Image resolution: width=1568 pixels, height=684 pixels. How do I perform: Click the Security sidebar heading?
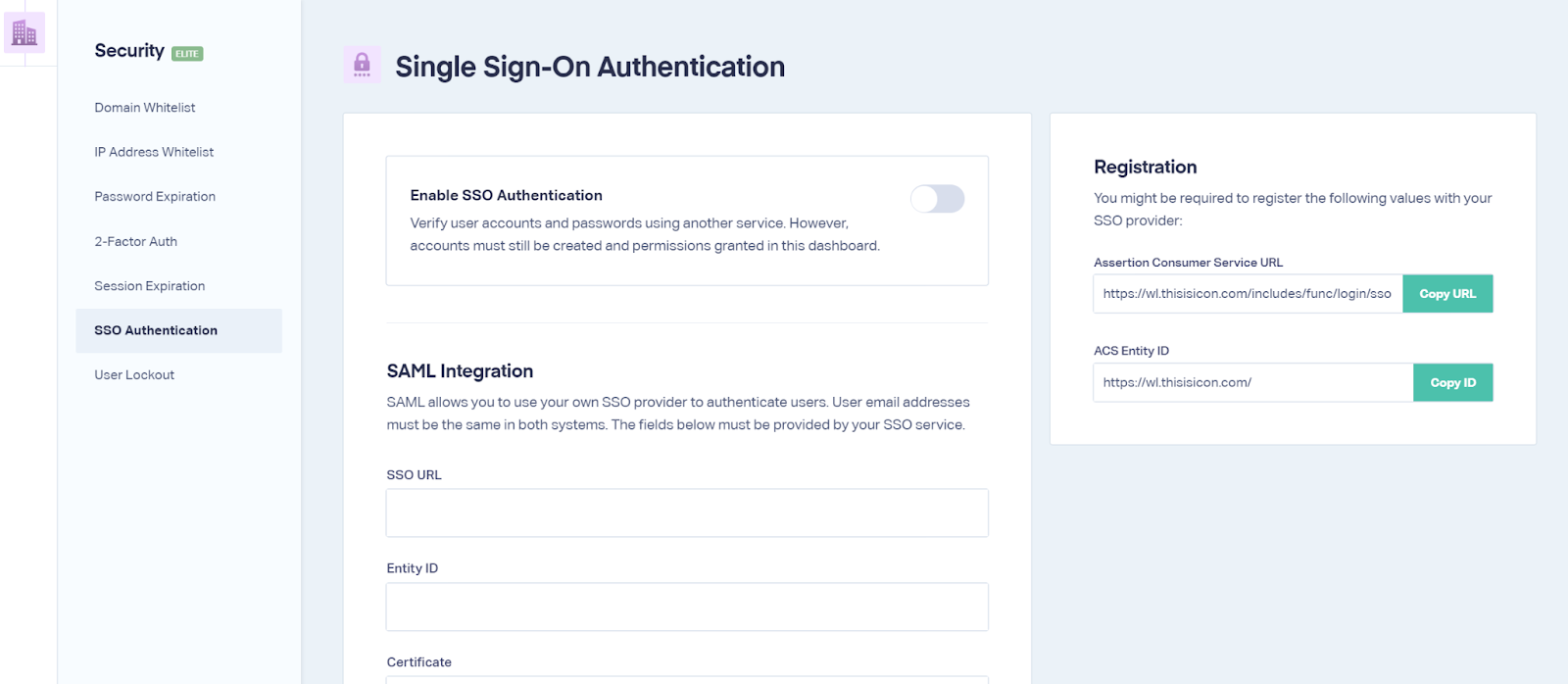[x=129, y=51]
